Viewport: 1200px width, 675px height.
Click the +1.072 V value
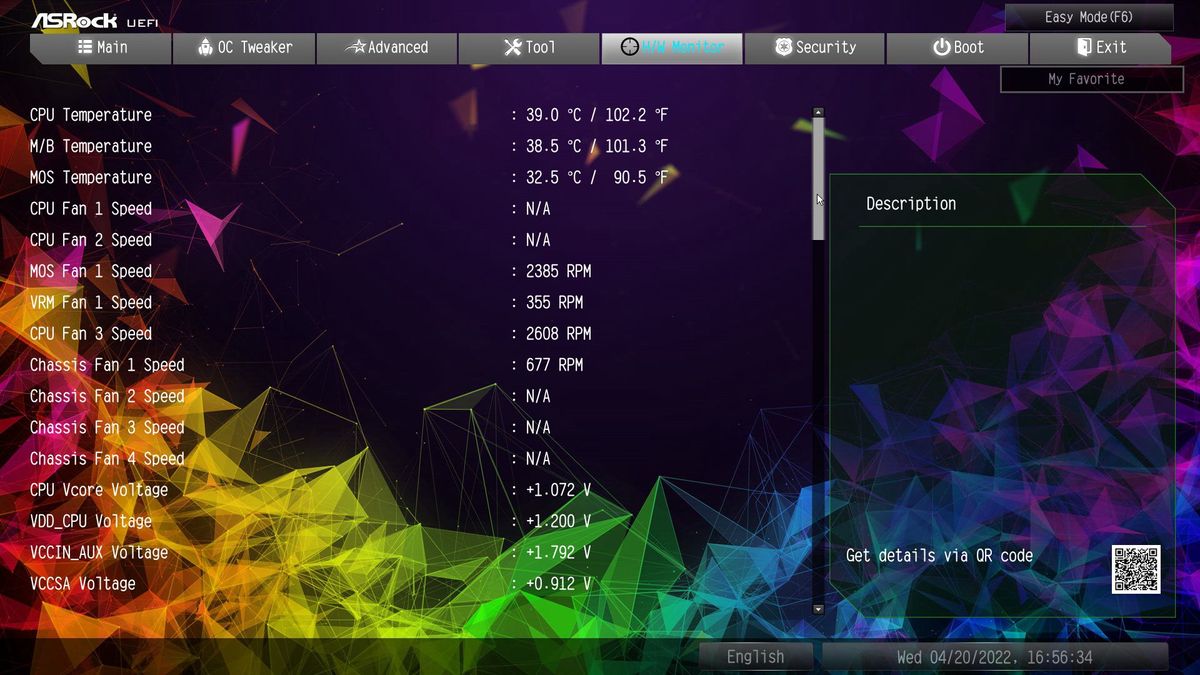tap(558, 490)
